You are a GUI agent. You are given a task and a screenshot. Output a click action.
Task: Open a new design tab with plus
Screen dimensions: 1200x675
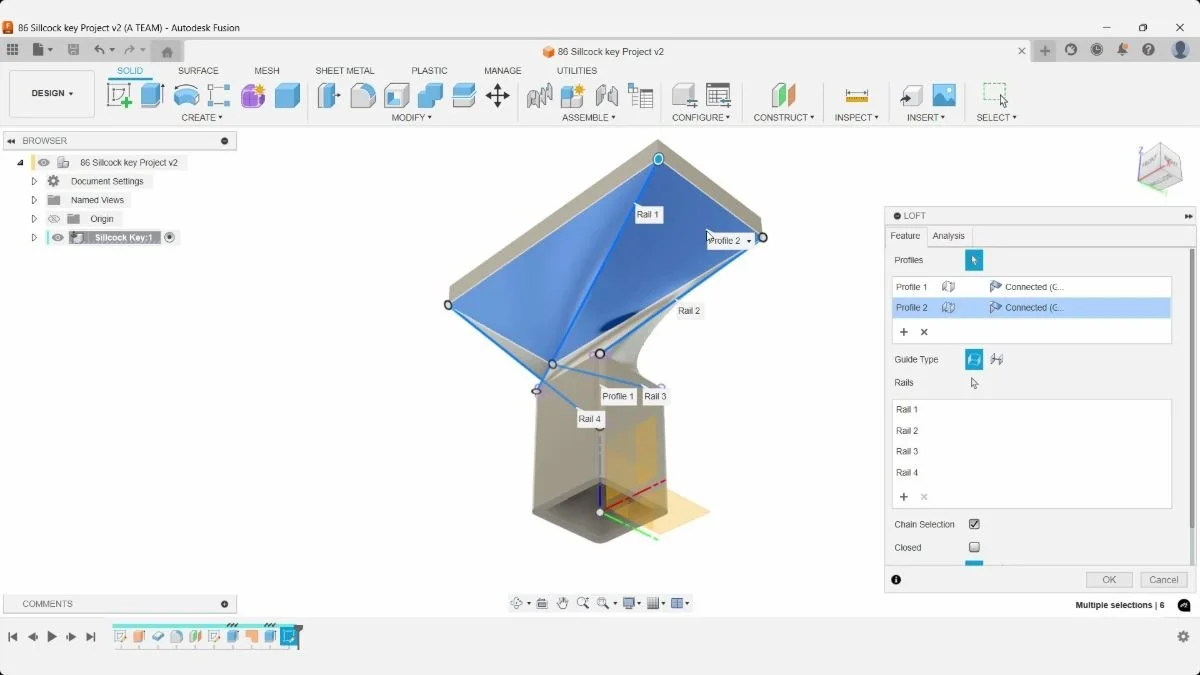1045,51
